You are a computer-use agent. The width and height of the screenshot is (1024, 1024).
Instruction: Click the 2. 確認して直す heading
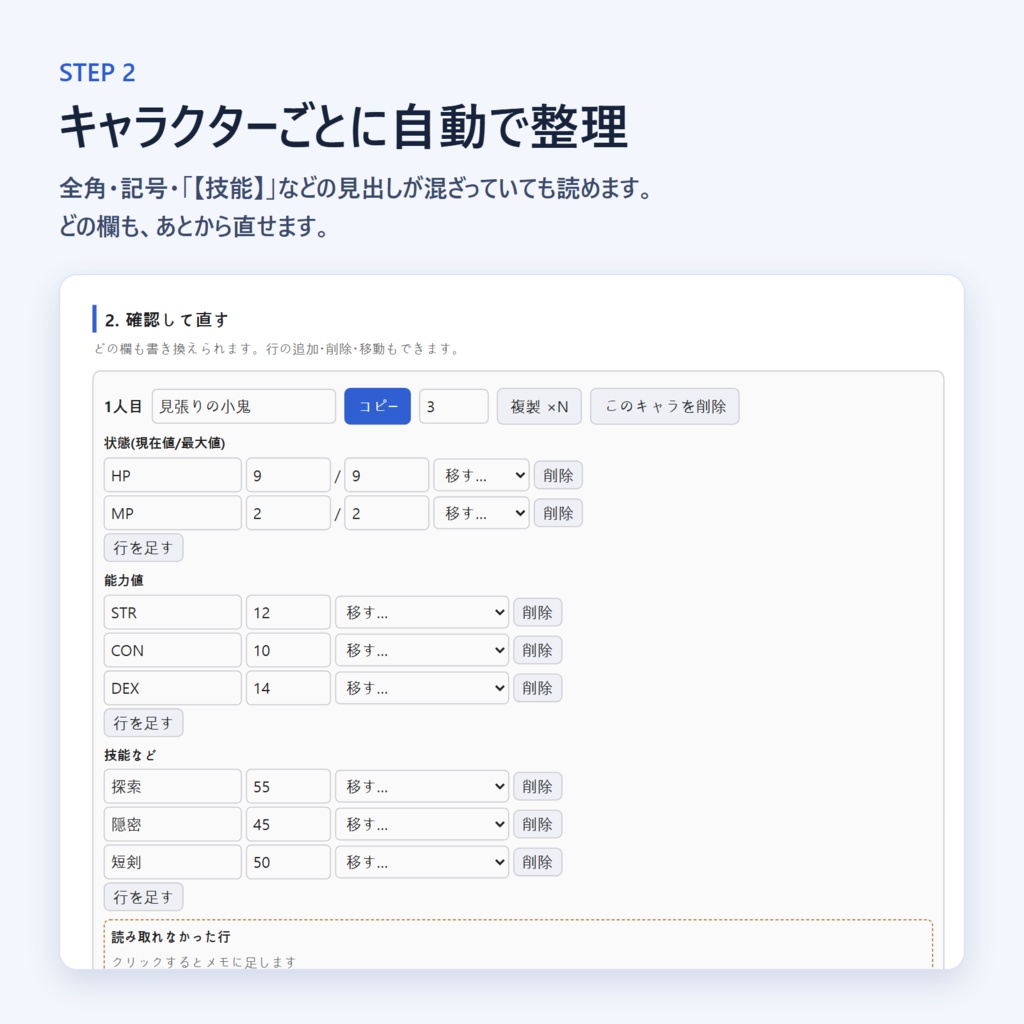point(167,320)
